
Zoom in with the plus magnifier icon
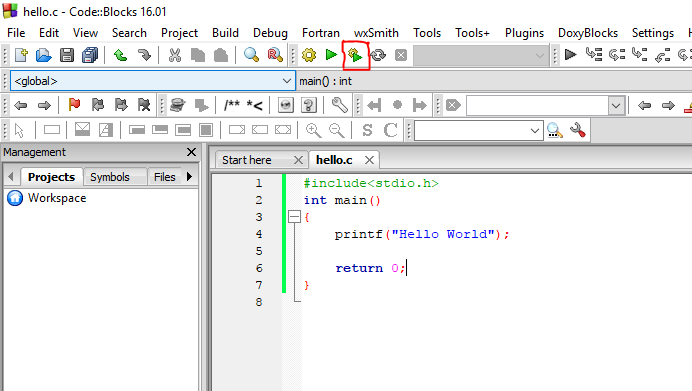click(313, 130)
